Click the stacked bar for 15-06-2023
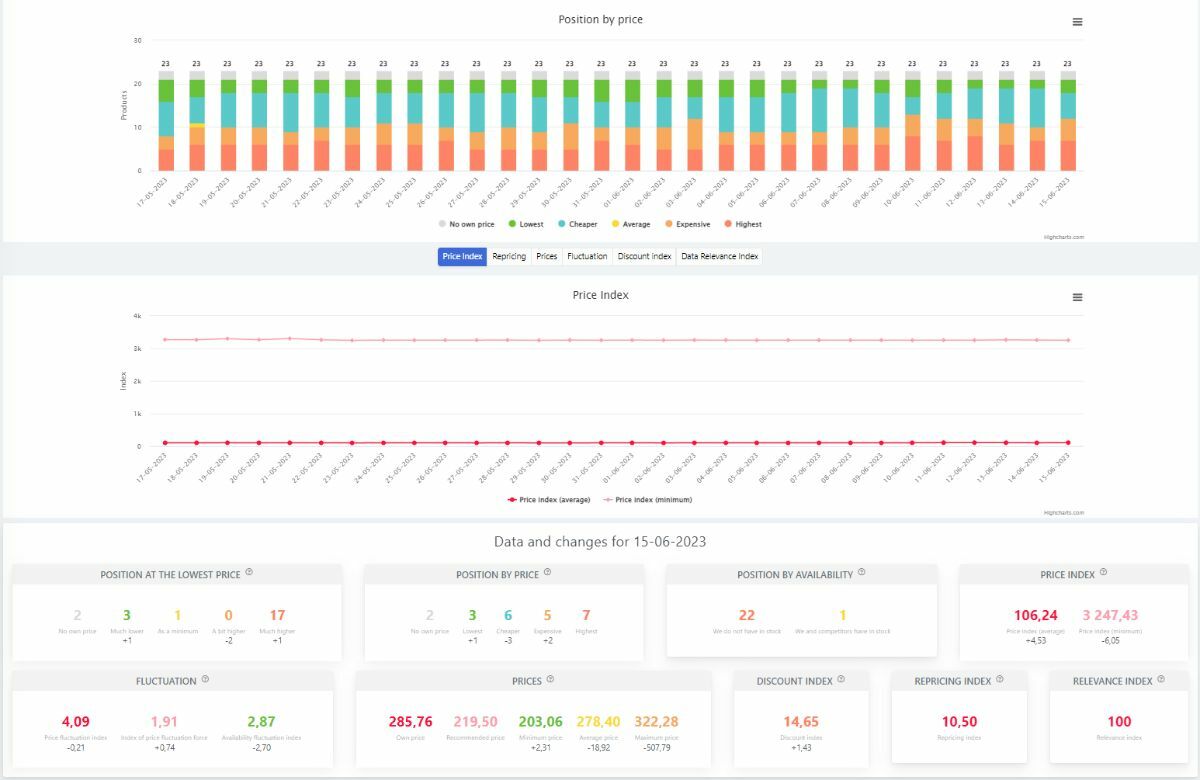 1067,120
